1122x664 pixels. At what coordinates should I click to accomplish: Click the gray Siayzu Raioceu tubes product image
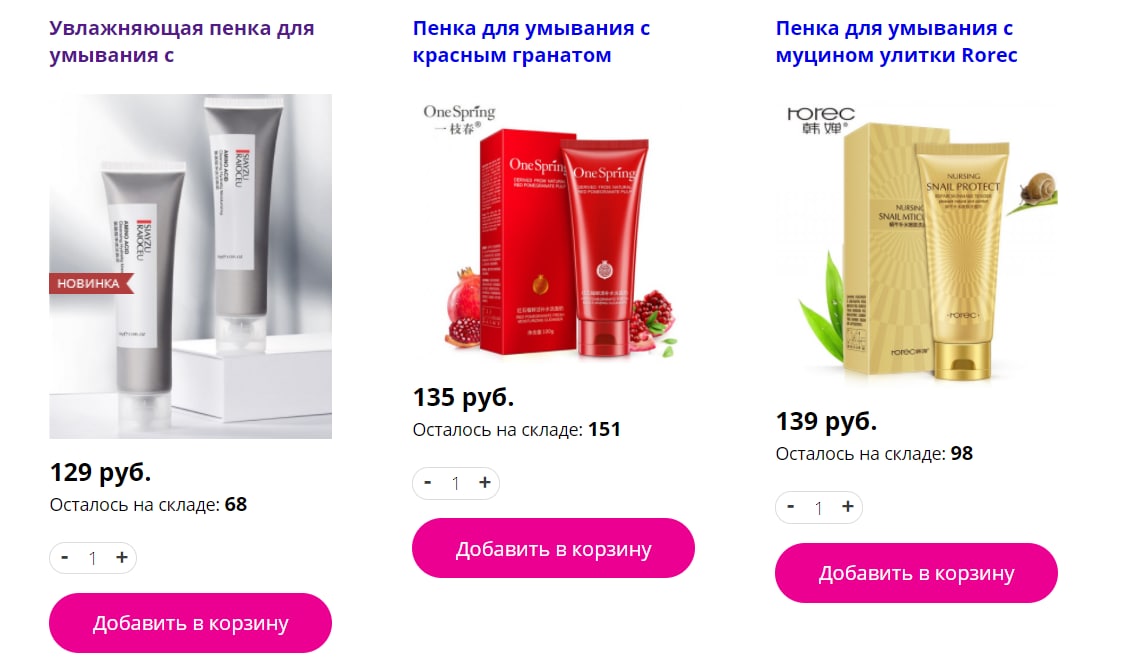pos(190,266)
